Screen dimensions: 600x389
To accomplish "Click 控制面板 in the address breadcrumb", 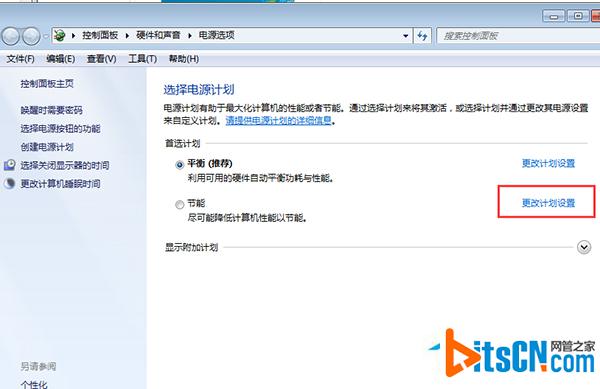I will 100,35.
